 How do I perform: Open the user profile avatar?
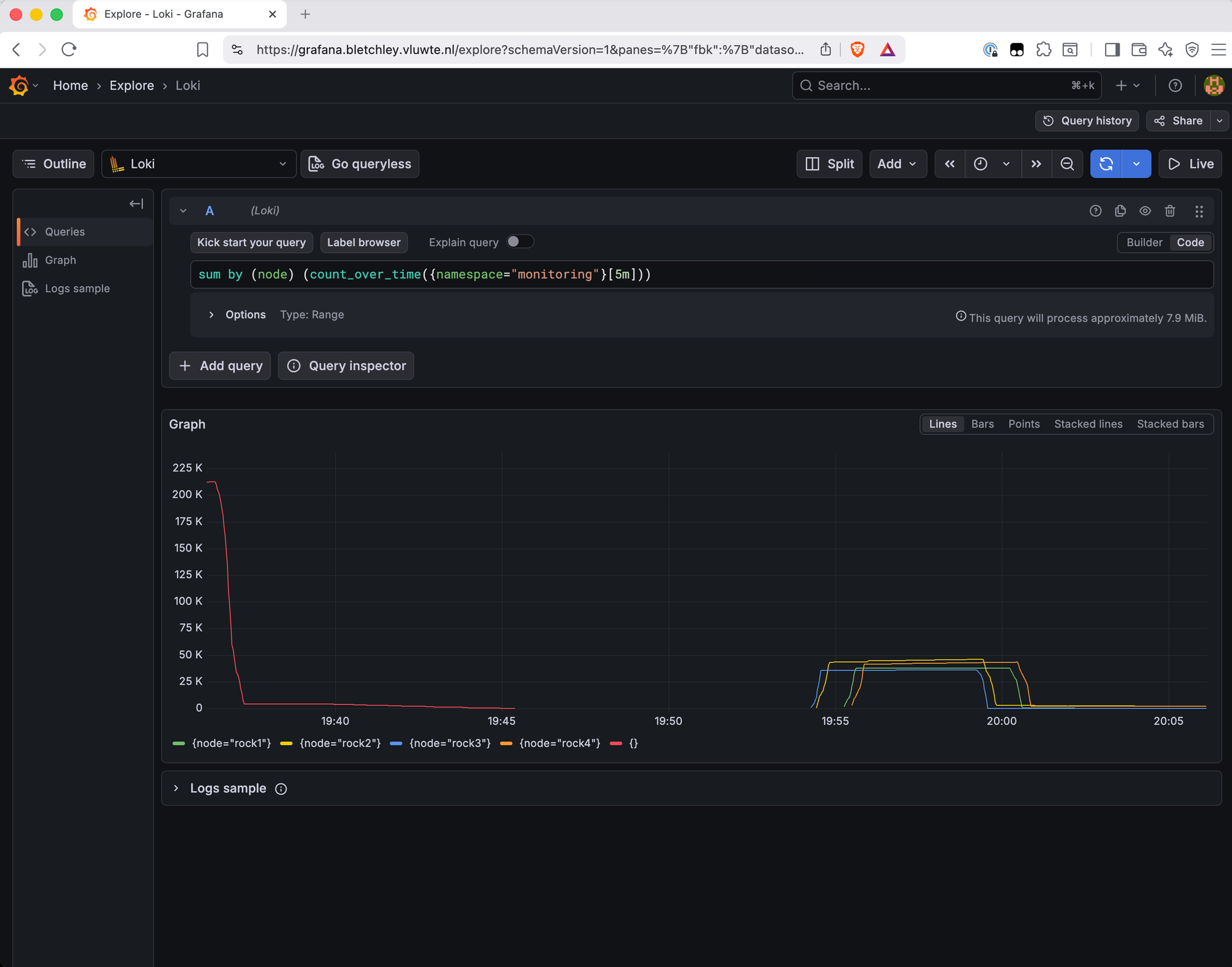pos(1214,86)
